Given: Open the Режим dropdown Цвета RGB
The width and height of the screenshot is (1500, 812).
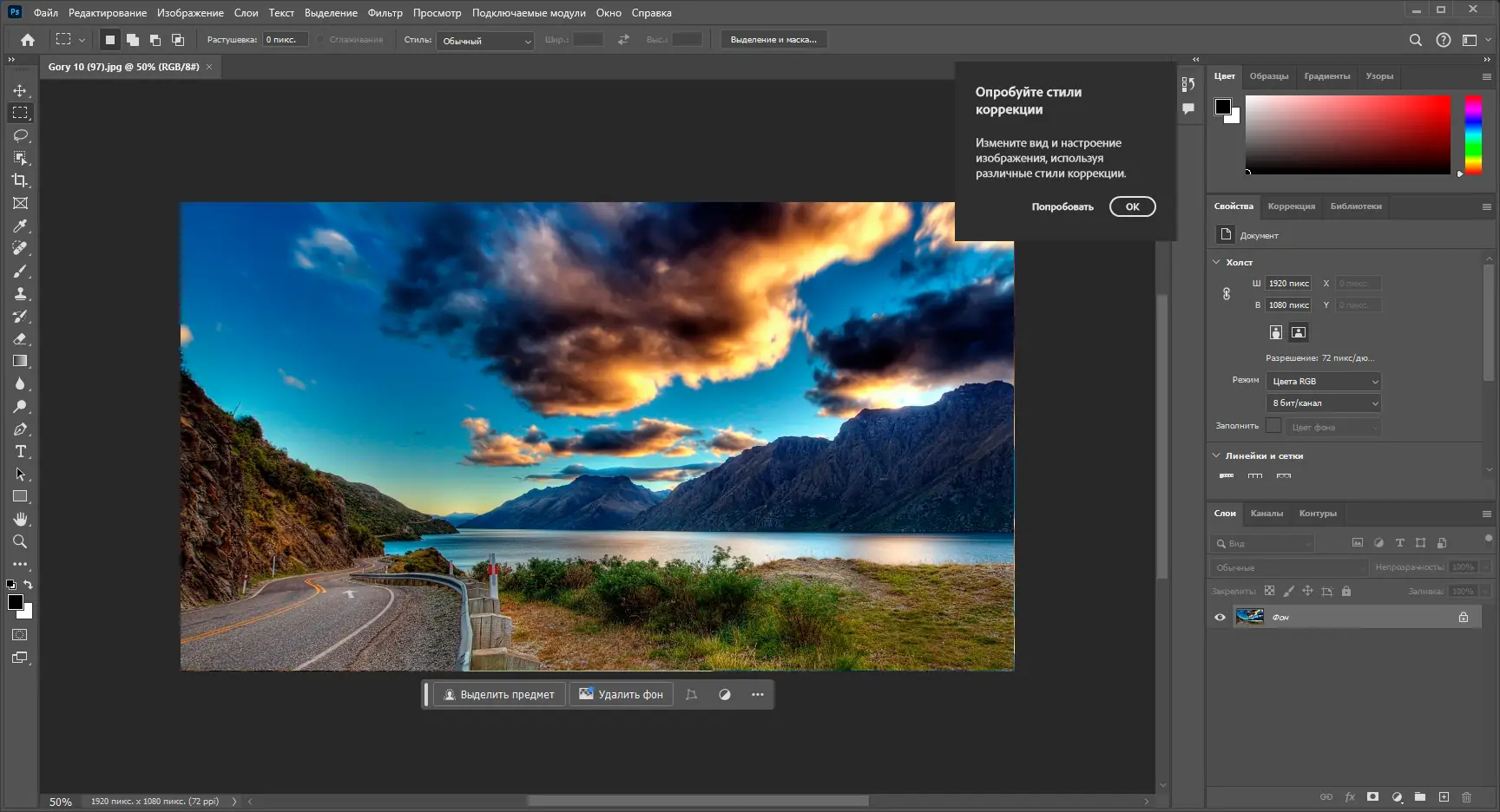Looking at the screenshot, I should (1323, 382).
